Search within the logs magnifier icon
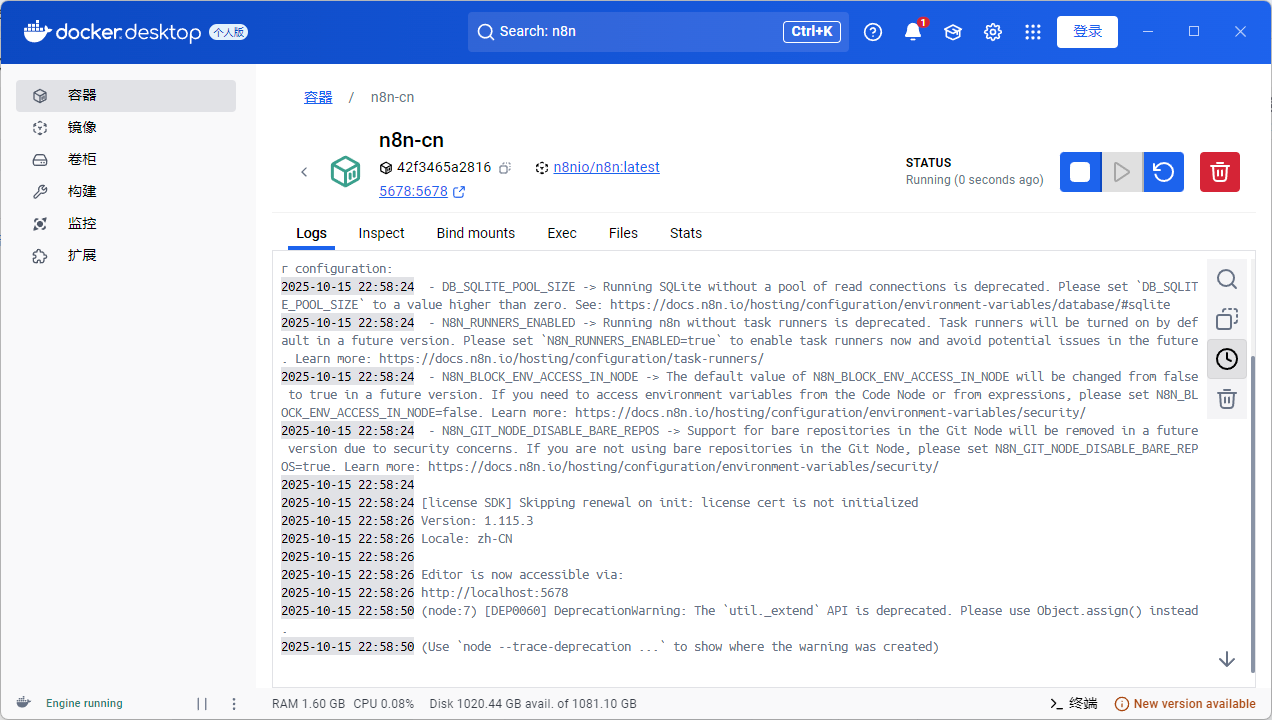 point(1227,279)
